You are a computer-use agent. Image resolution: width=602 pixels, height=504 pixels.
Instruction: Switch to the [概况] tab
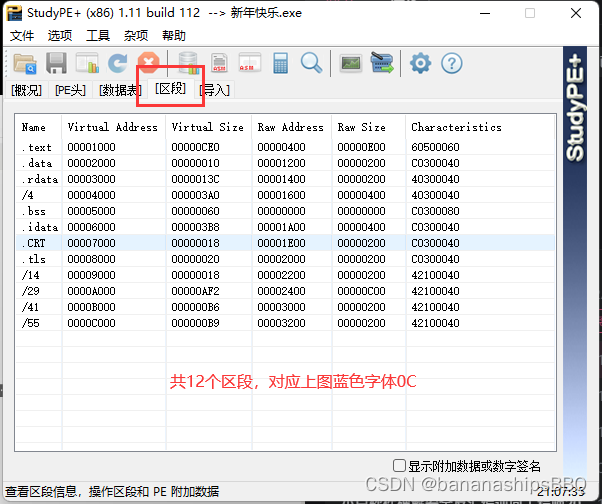click(x=26, y=90)
